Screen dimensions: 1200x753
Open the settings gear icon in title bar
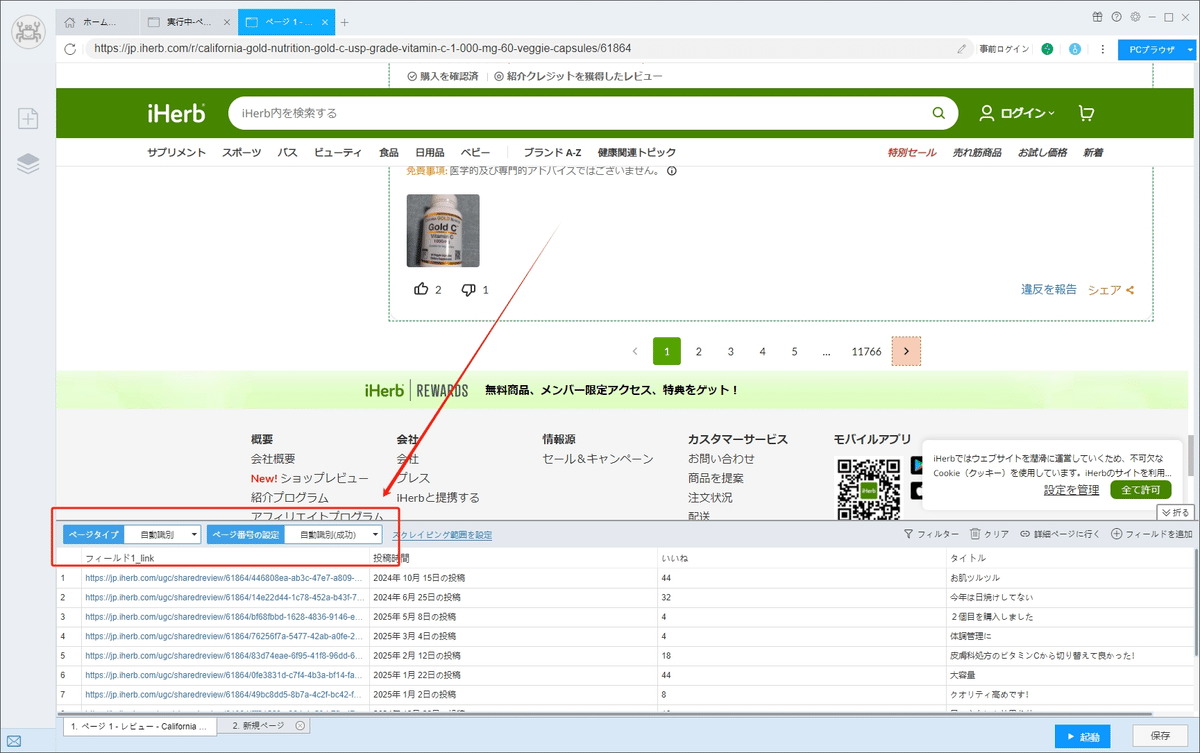click(x=1135, y=16)
